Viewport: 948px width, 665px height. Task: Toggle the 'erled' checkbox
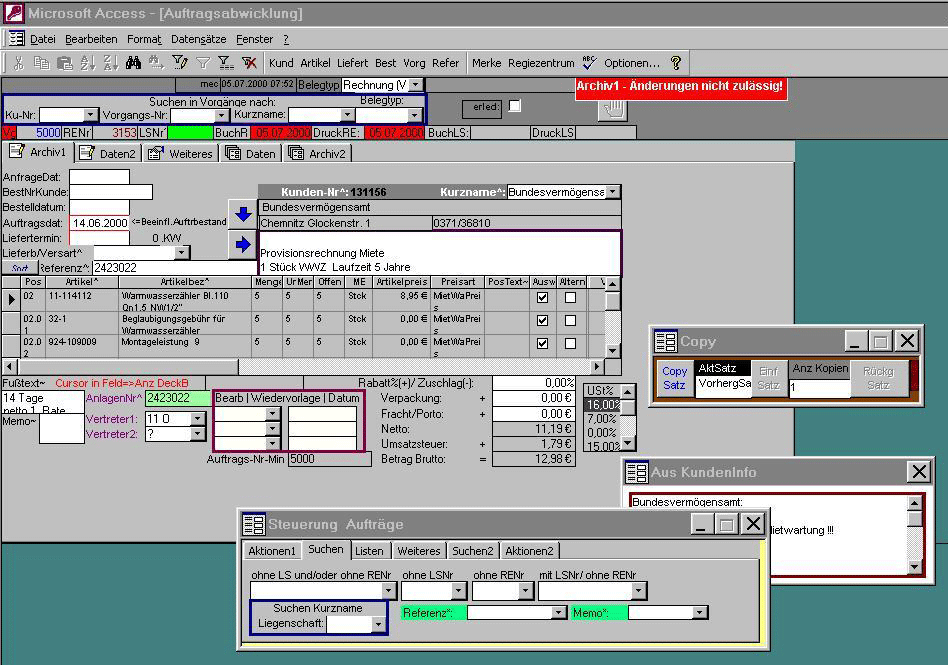coord(515,106)
